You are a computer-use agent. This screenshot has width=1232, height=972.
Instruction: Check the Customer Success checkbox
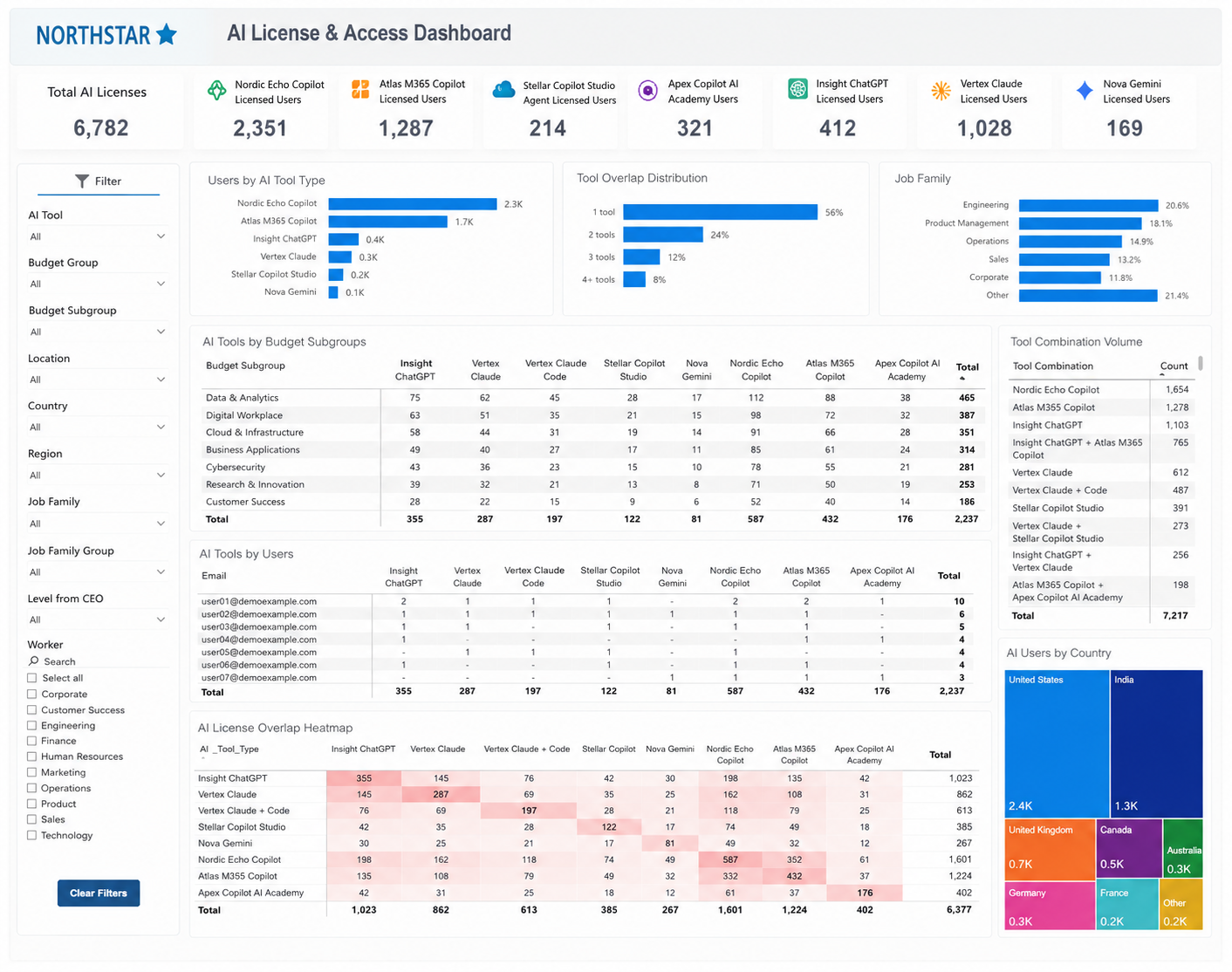[x=32, y=710]
